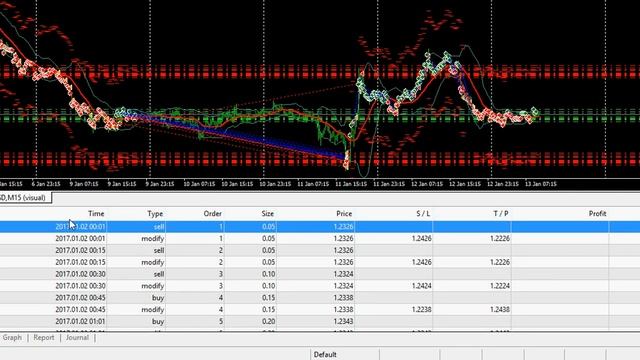Click the 11 Jan 15:15 time axis label
640x360 pixels.
pos(351,184)
